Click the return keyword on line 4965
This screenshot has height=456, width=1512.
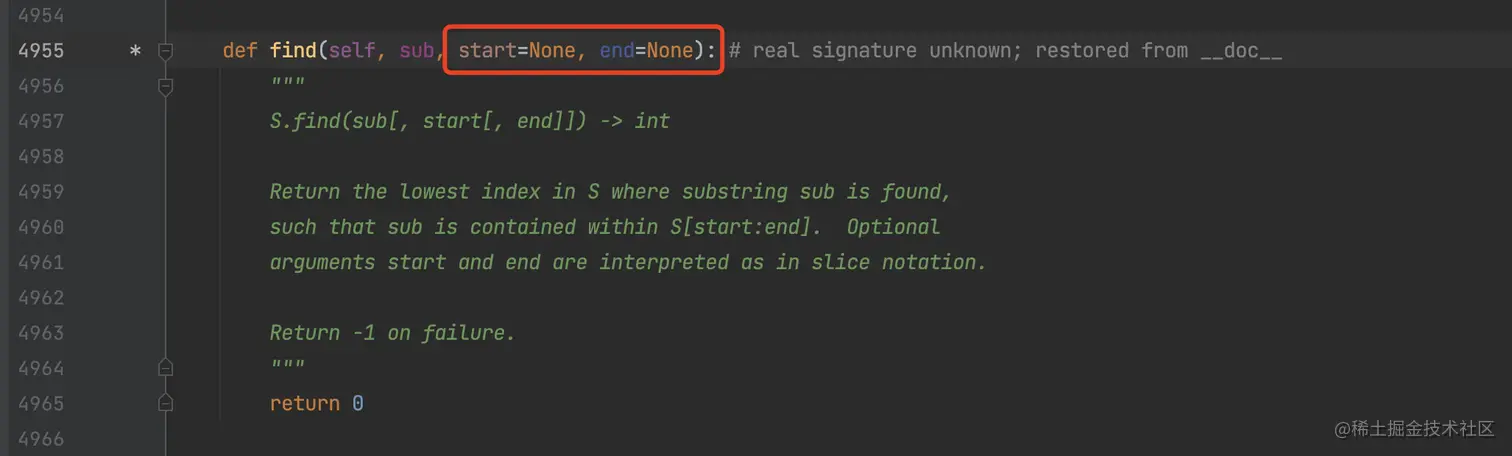pos(304,403)
